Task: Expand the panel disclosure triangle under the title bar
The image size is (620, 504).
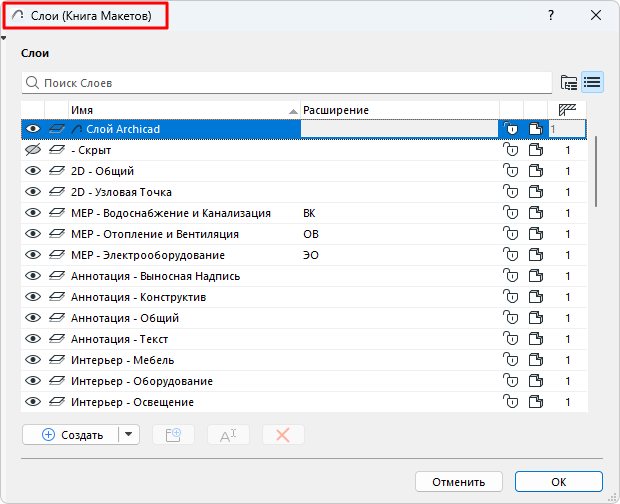Action: tap(5, 39)
